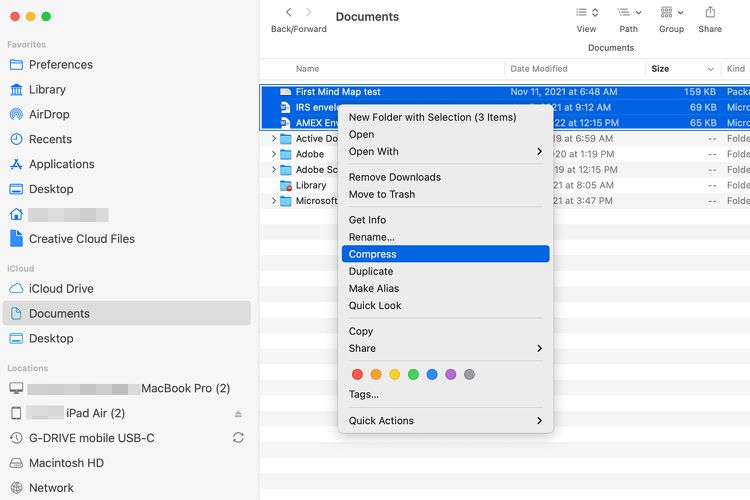Click sync icon next to G-DRIVE mobile USB-C
This screenshot has width=750, height=500.
pos(238,438)
